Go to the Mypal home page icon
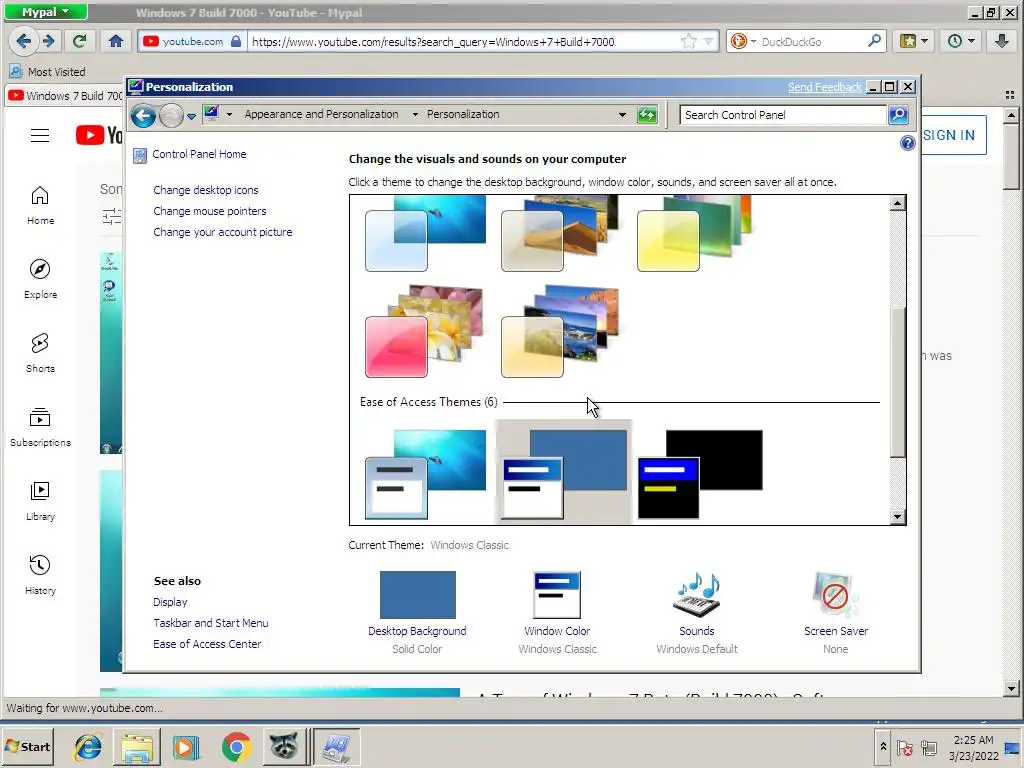 pos(116,41)
